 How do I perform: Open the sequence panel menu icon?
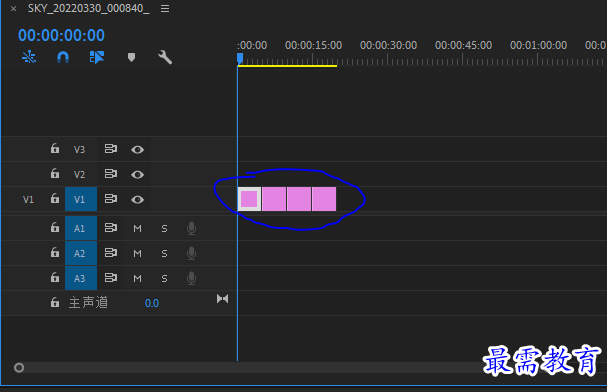click(165, 9)
